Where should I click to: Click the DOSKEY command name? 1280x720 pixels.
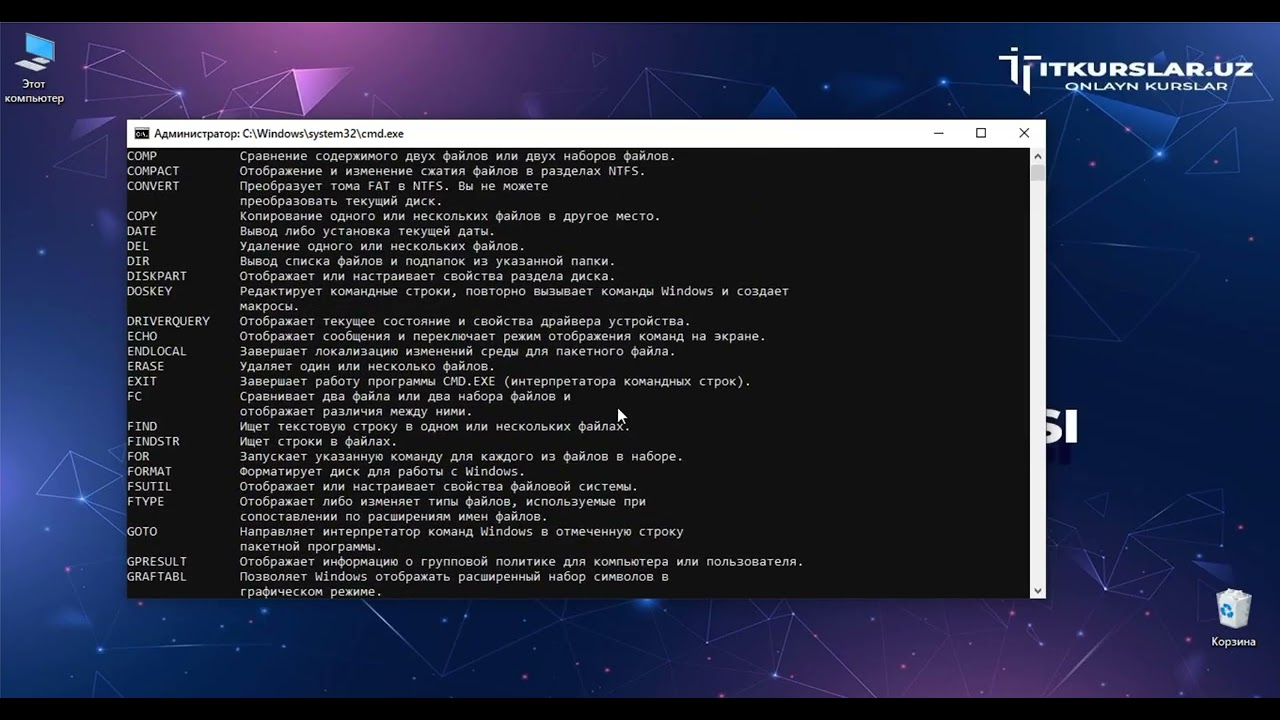[149, 291]
